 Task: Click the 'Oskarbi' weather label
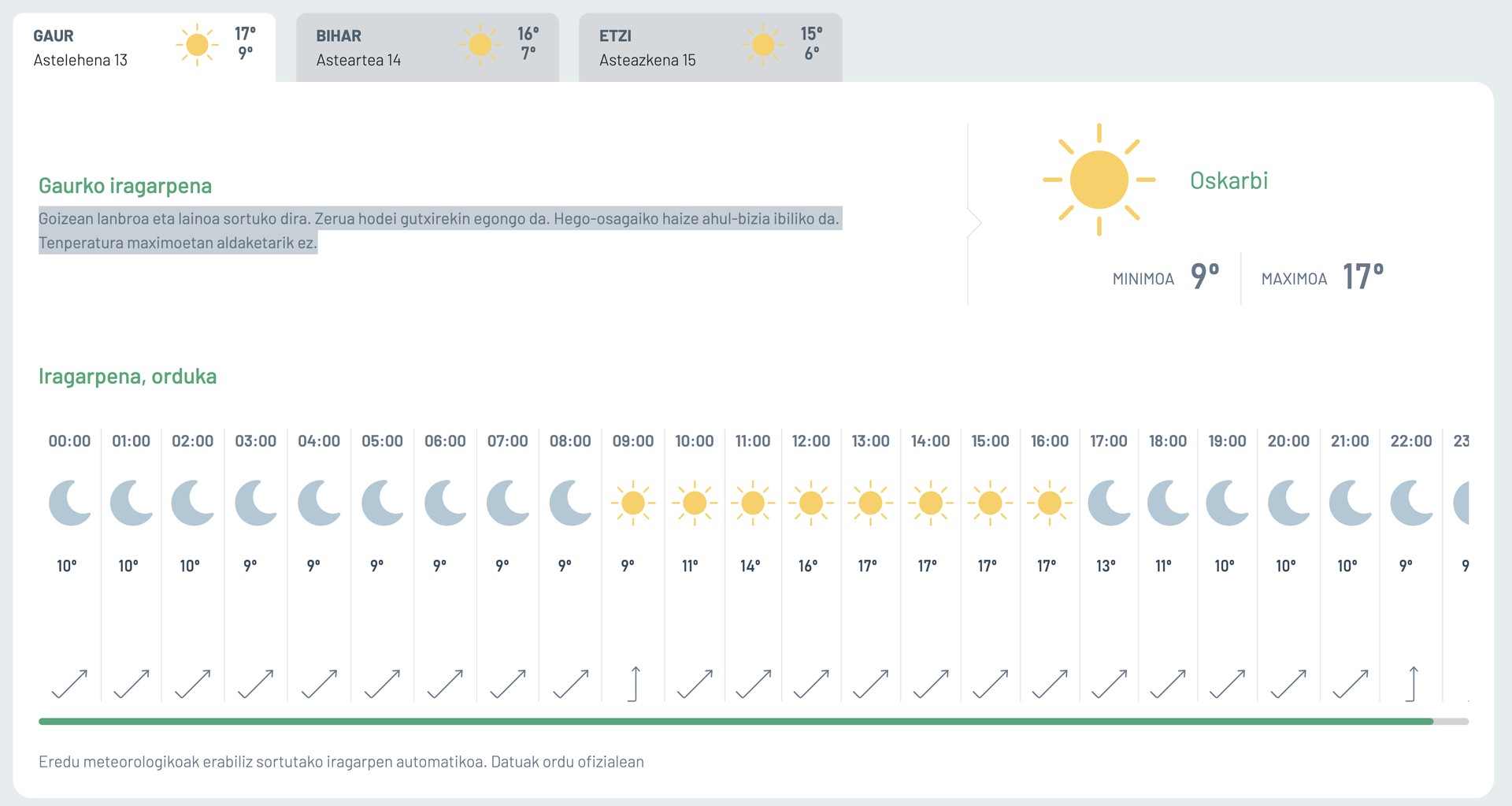[1228, 180]
